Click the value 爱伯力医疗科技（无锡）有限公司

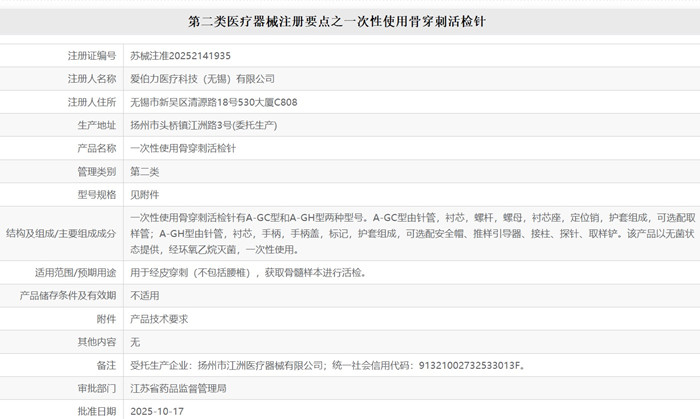(x=202, y=79)
